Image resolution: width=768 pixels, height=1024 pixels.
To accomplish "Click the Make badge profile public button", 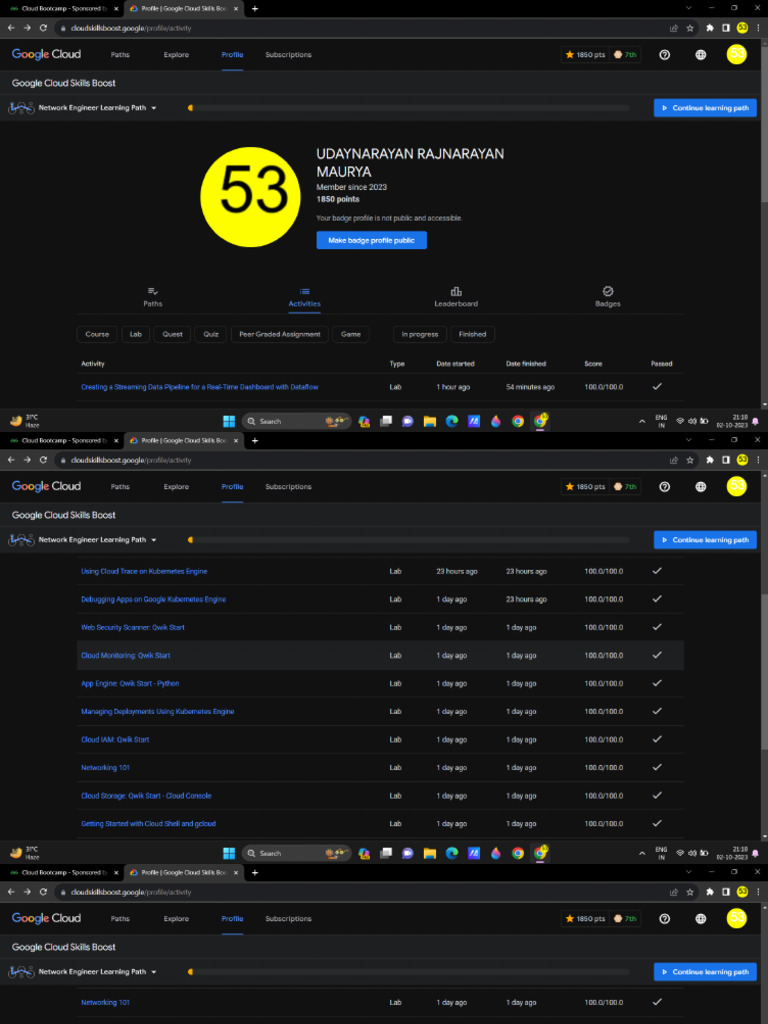I will 371,240.
